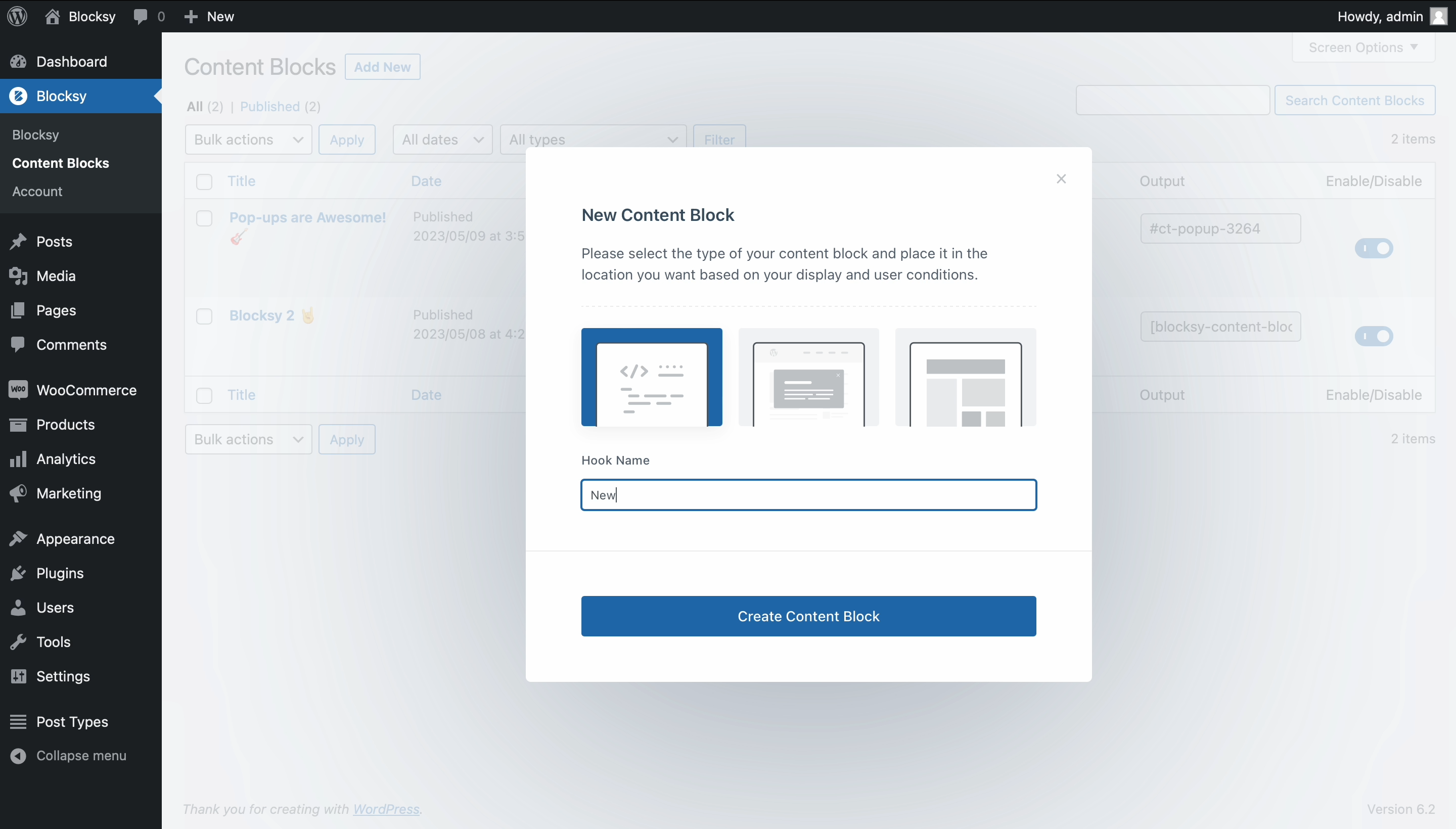This screenshot has width=1456, height=829.
Task: Disable the Blocksy 2 content block switch
Action: coord(1374,336)
